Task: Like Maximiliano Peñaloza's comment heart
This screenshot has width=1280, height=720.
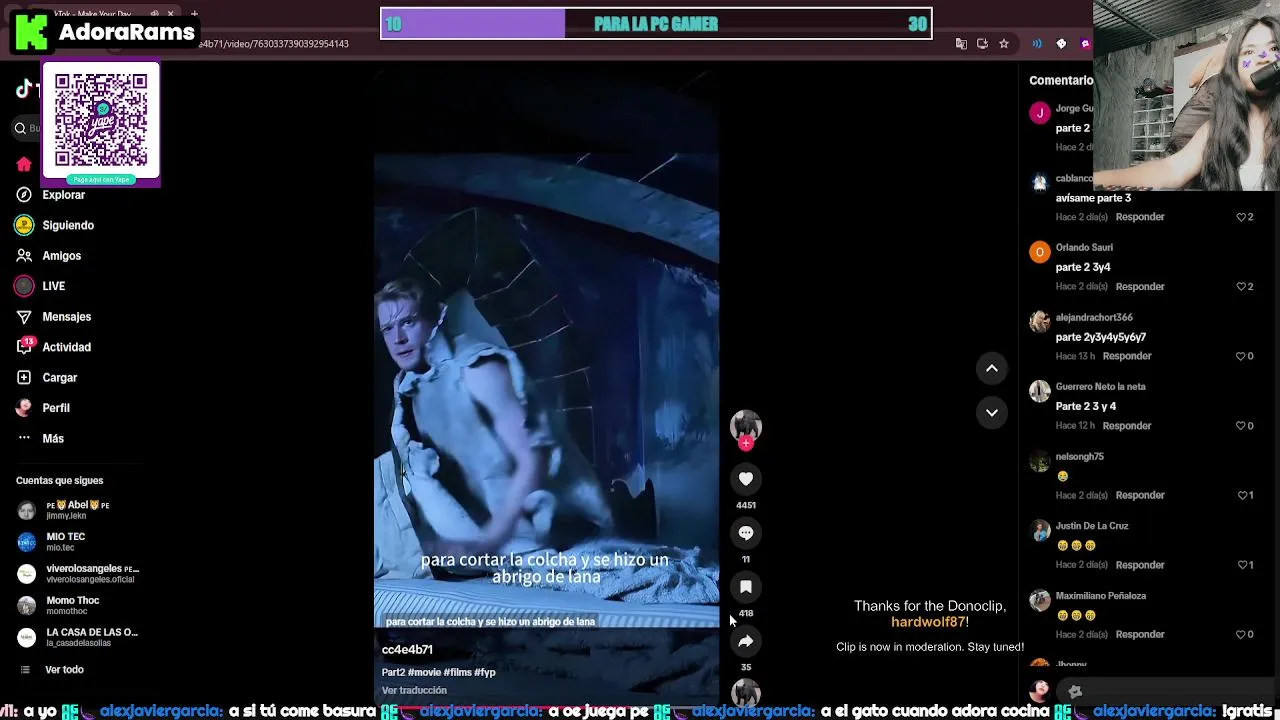Action: coord(1241,635)
